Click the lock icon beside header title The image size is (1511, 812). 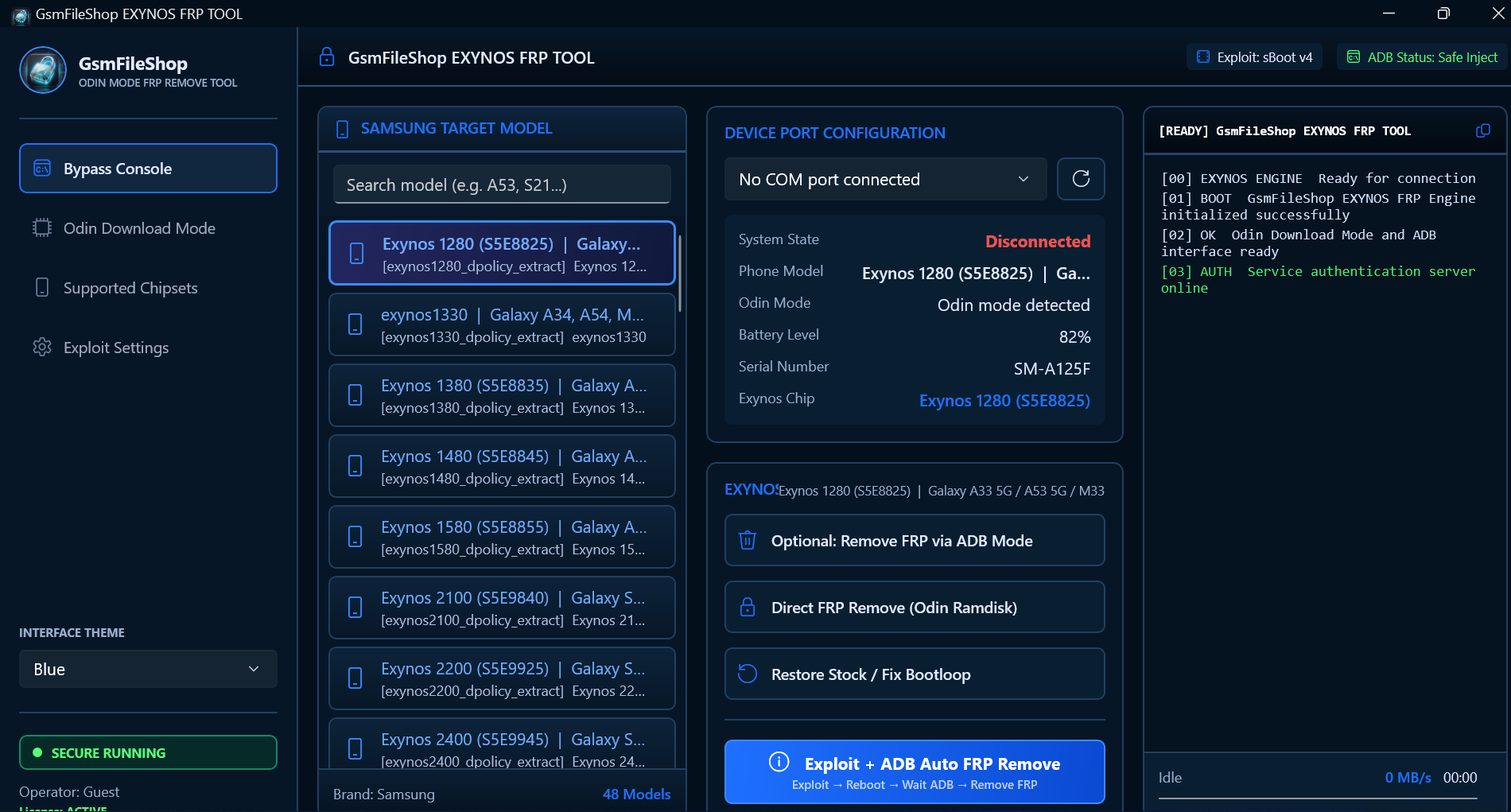327,57
